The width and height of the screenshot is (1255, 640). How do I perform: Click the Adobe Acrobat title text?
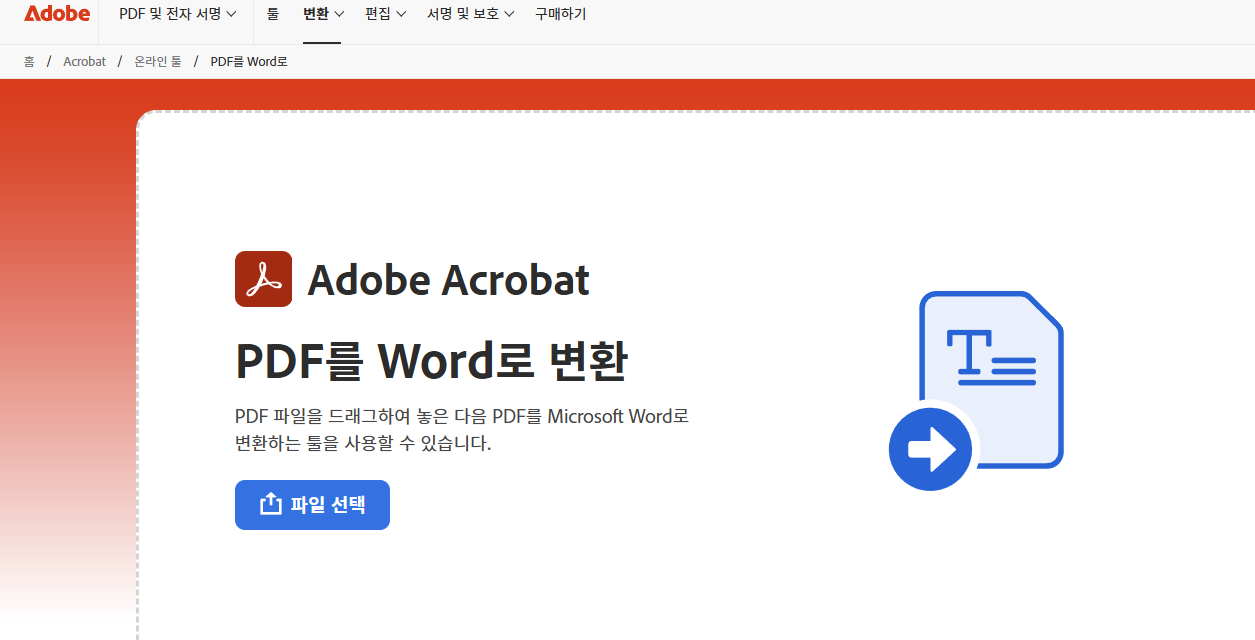click(449, 281)
